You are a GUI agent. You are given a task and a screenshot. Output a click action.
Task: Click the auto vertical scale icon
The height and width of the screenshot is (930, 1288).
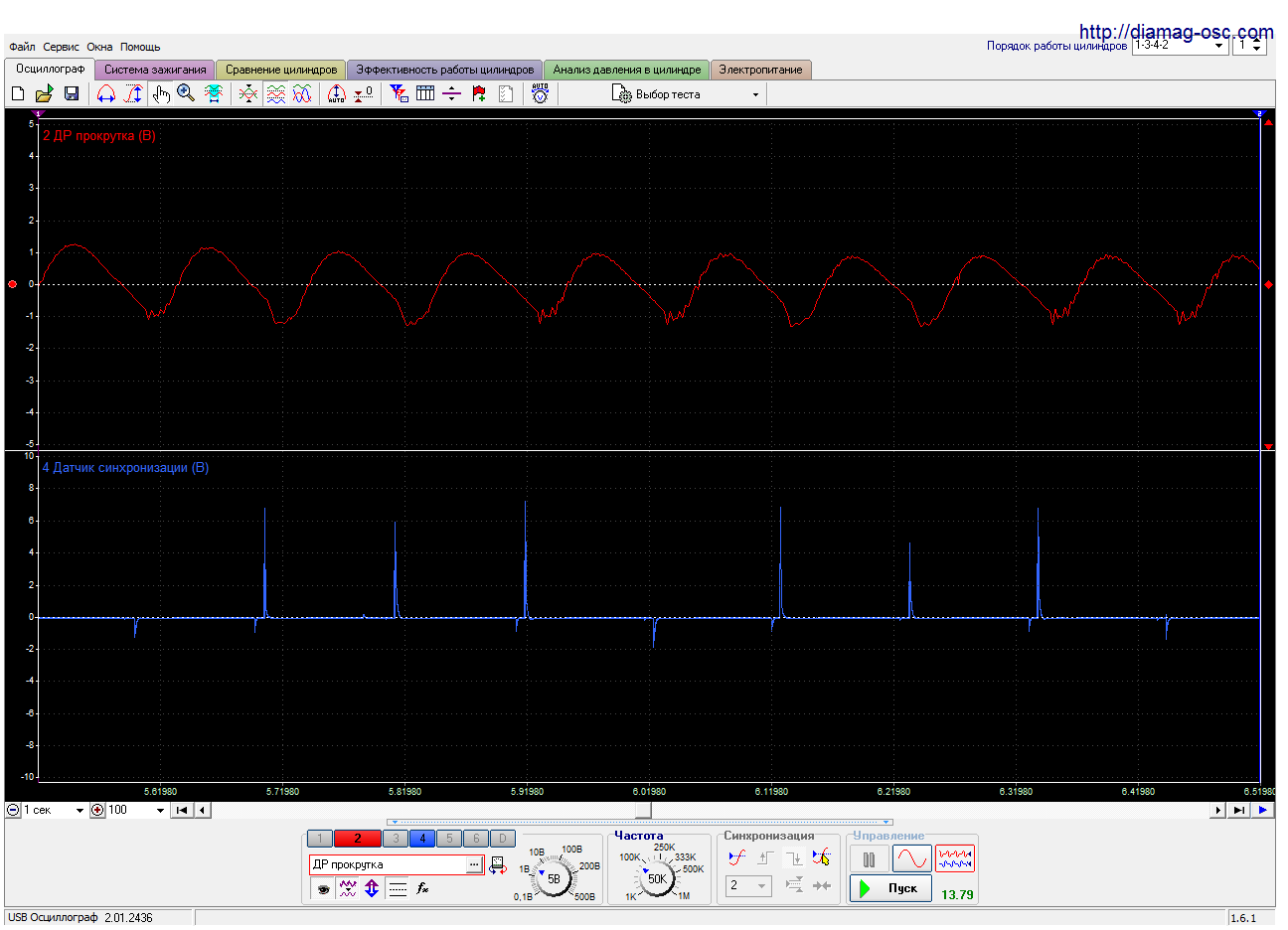pyautogui.click(x=337, y=93)
